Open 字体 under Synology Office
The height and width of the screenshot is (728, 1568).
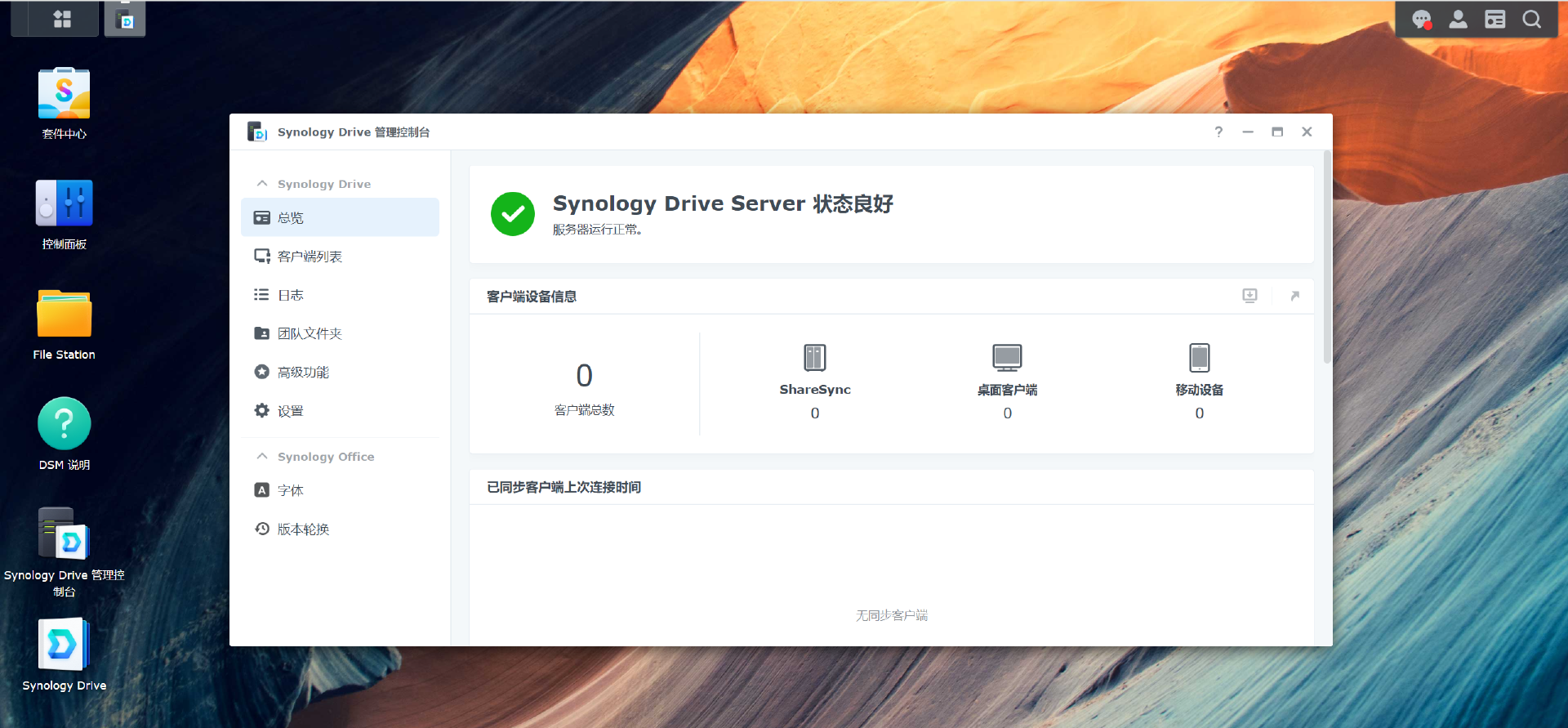[x=340, y=490]
